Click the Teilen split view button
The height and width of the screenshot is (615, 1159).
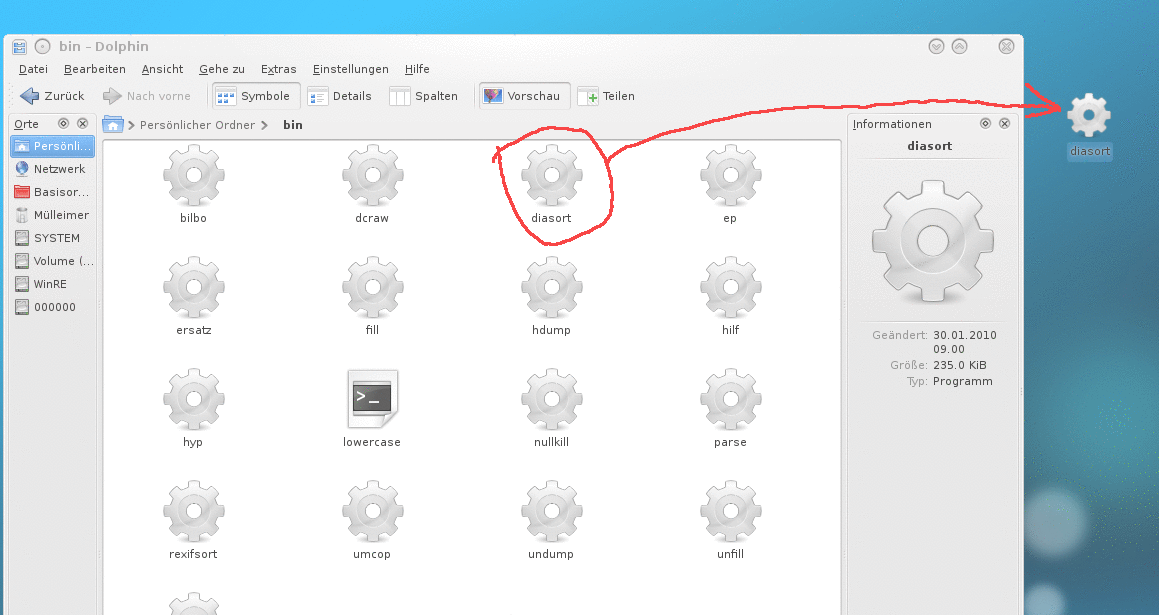click(606, 96)
